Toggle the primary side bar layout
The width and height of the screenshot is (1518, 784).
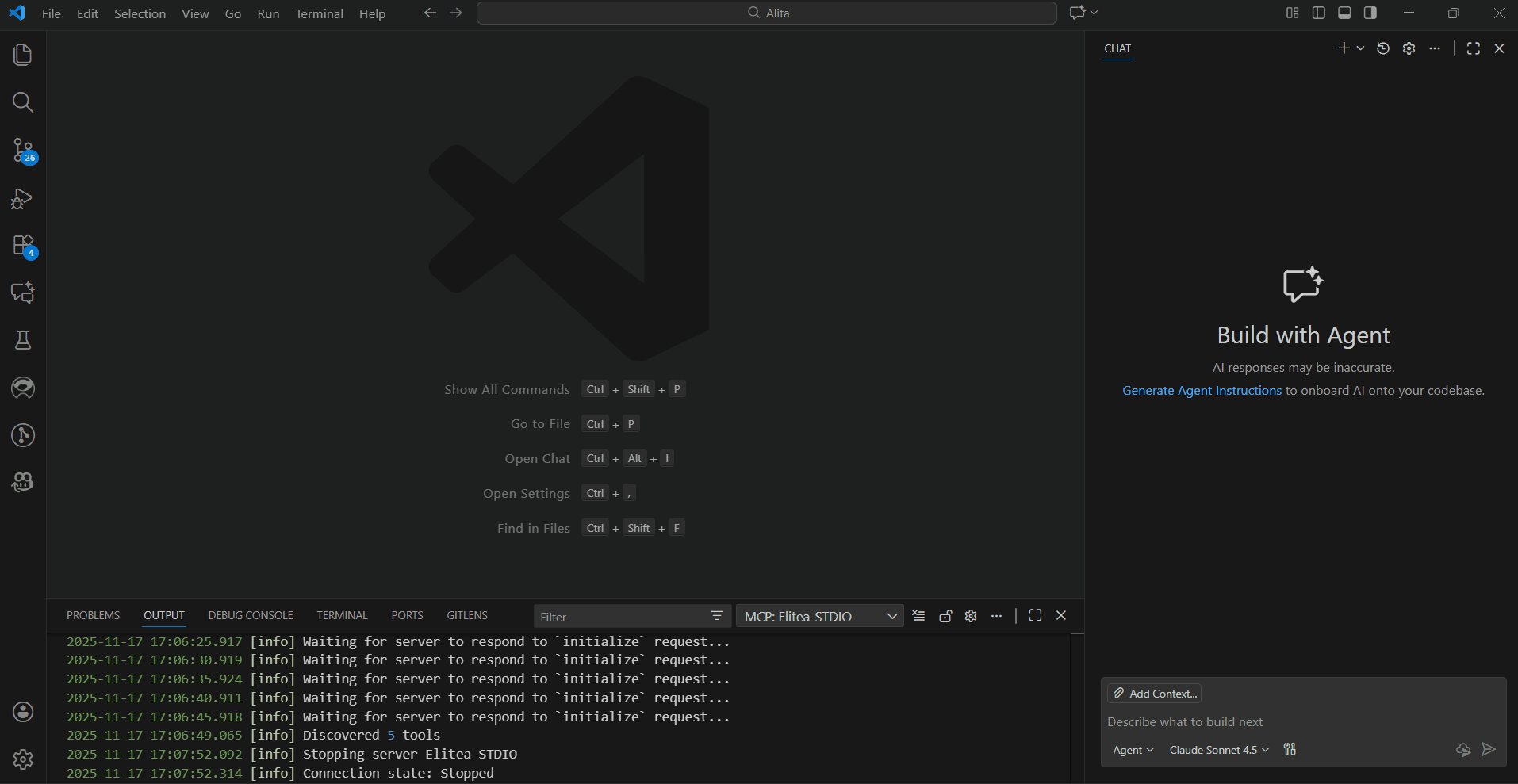[1319, 13]
